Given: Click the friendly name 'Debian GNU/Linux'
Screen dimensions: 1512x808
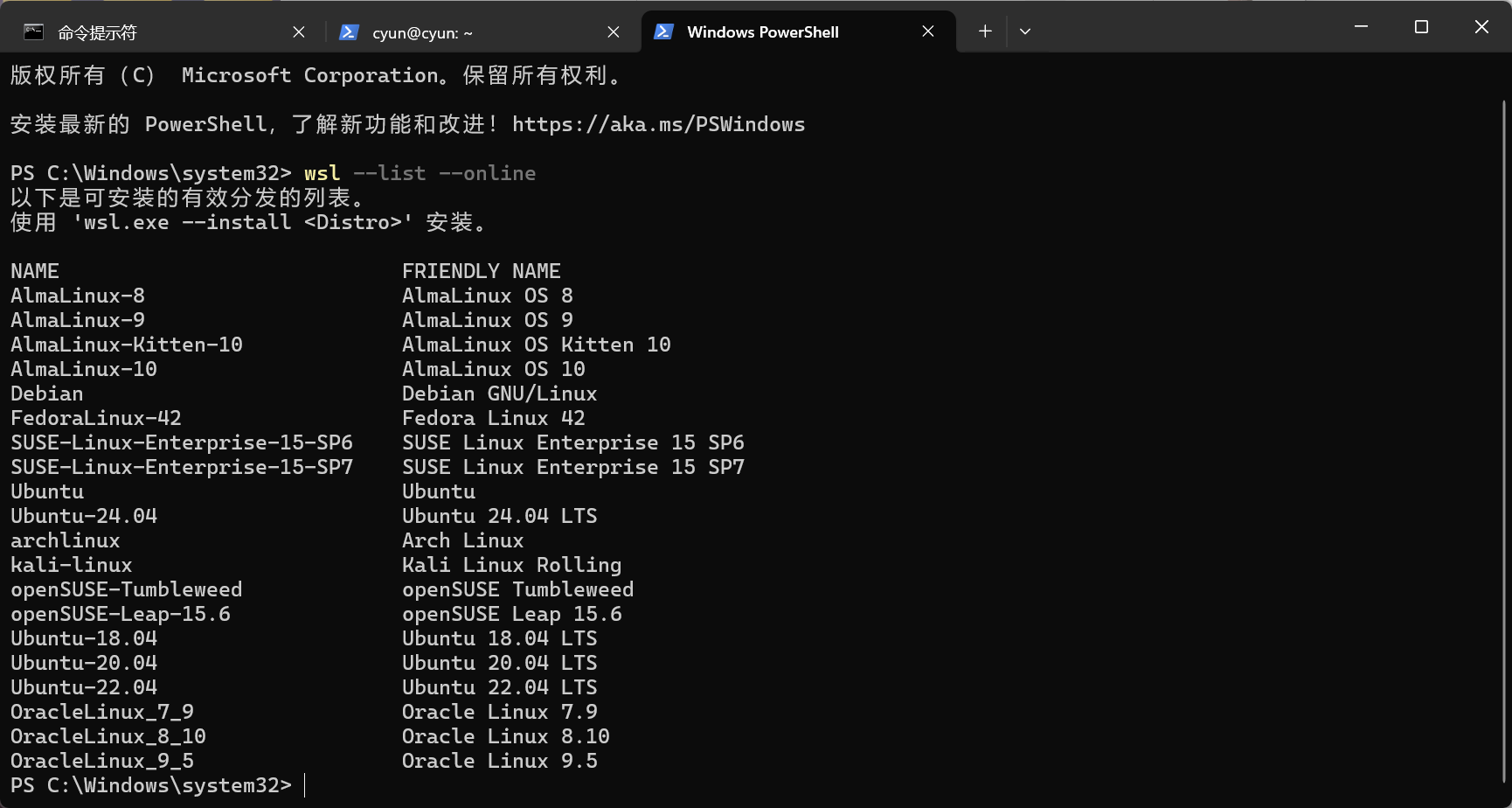Looking at the screenshot, I should pos(500,394).
